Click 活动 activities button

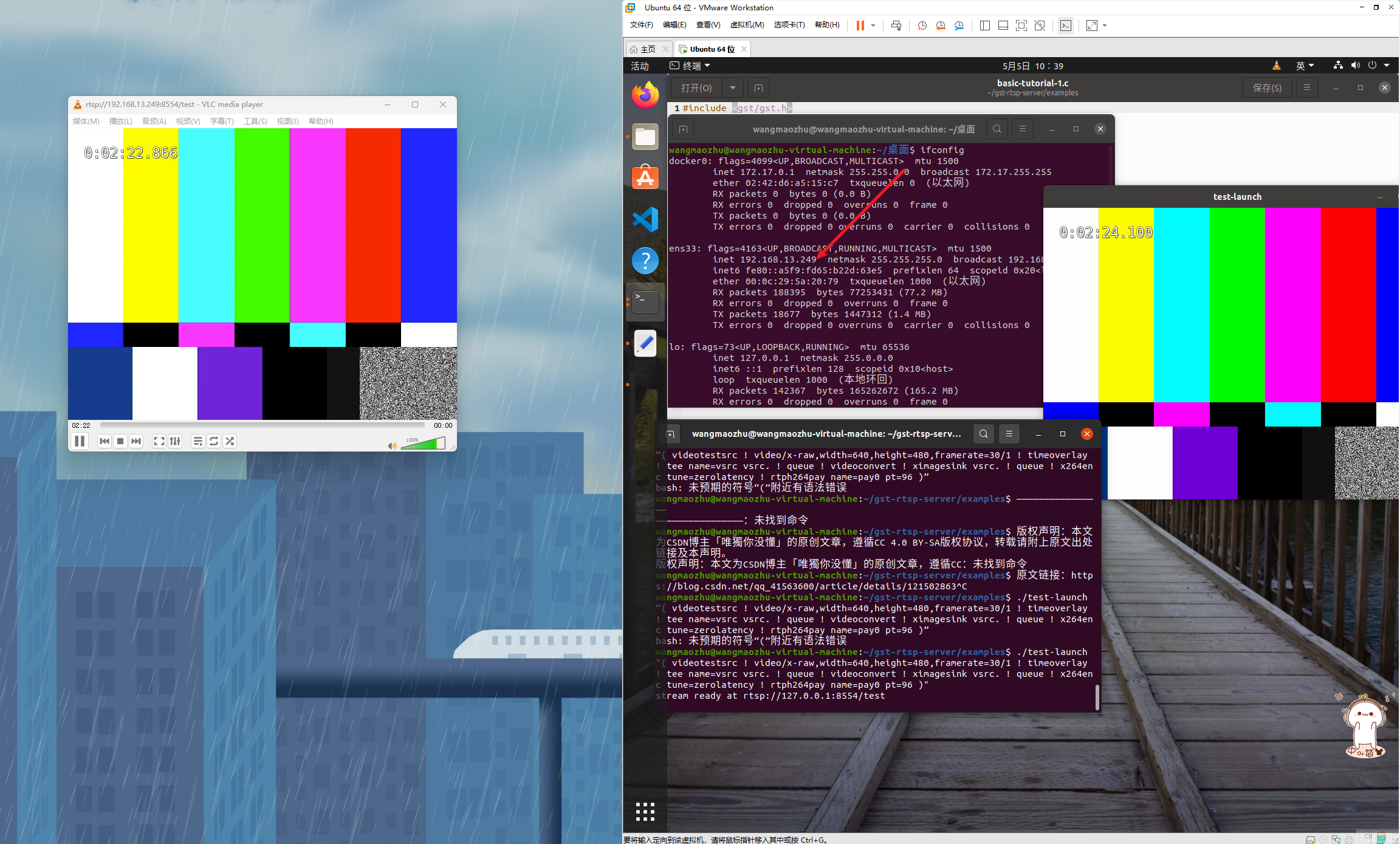640,66
